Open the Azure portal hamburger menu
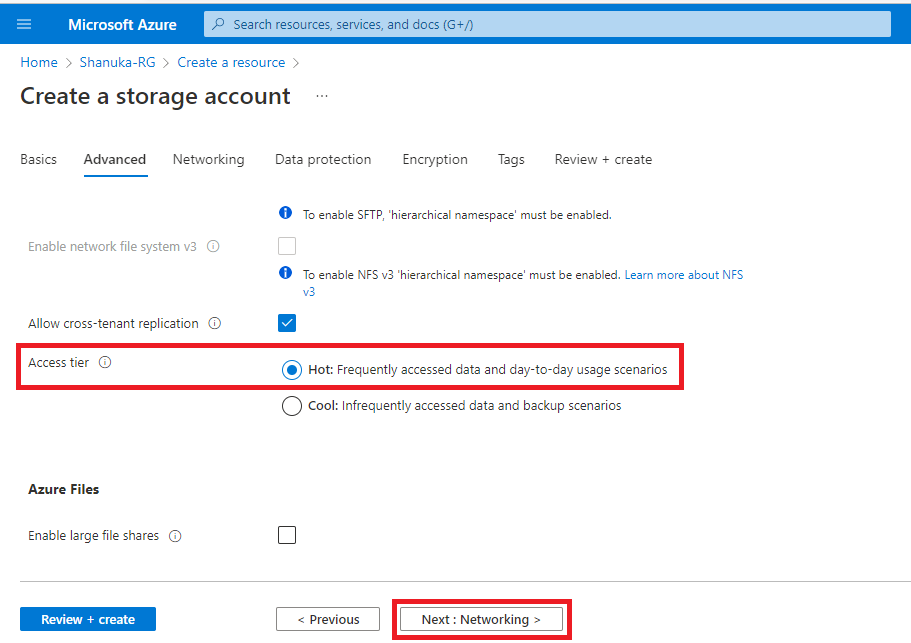The height and width of the screenshot is (643, 911). click(x=24, y=24)
